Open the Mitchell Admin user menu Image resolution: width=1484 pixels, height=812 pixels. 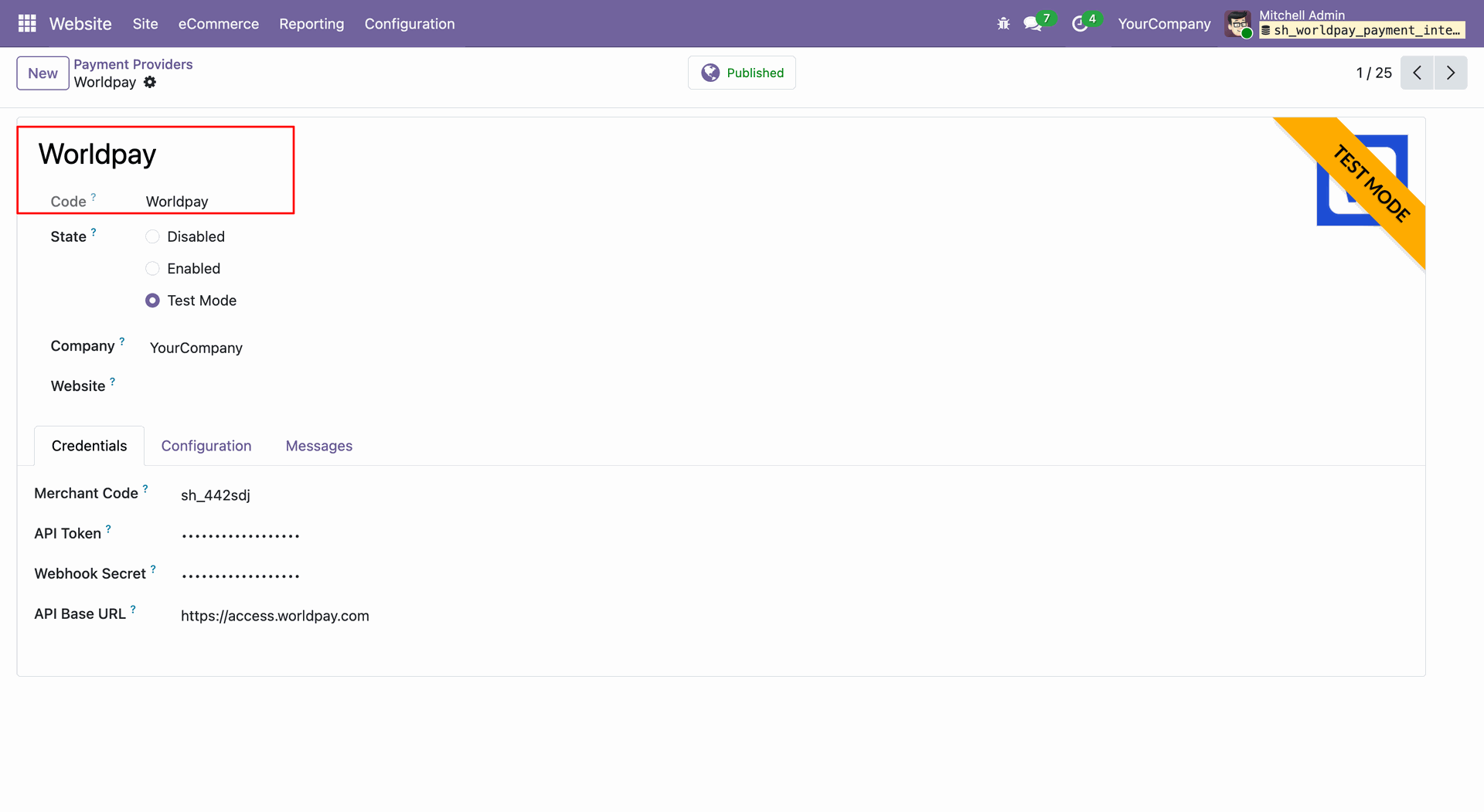click(x=1346, y=24)
